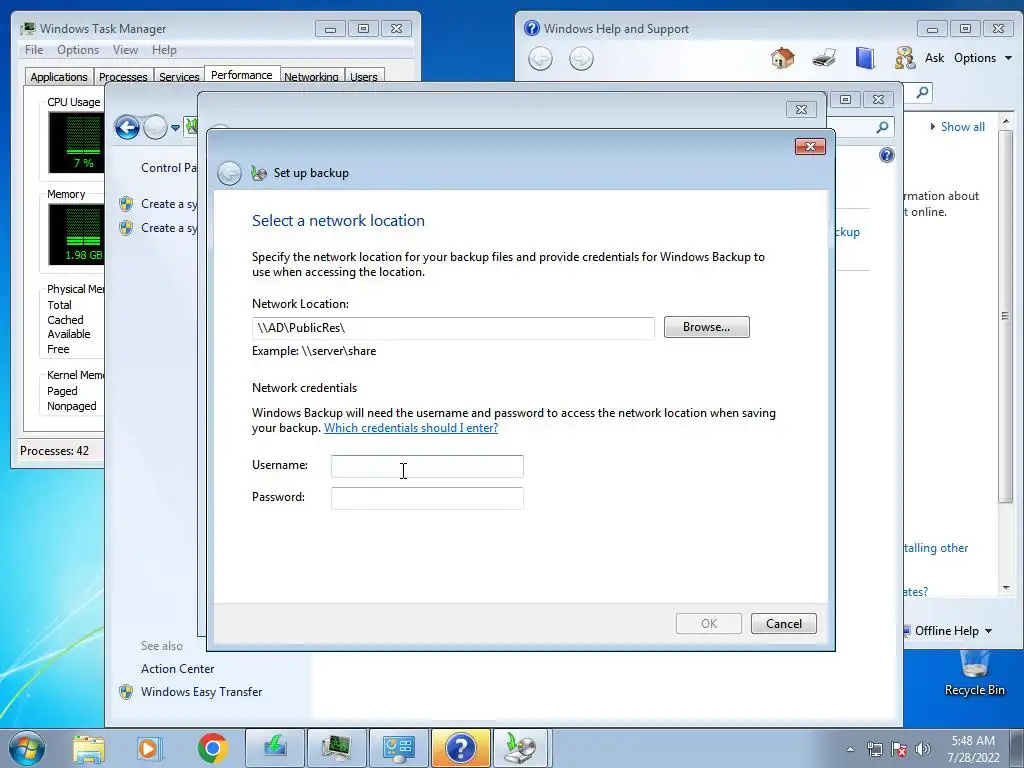Click the Password input field
Screen dimensions: 1024x768
click(x=427, y=498)
